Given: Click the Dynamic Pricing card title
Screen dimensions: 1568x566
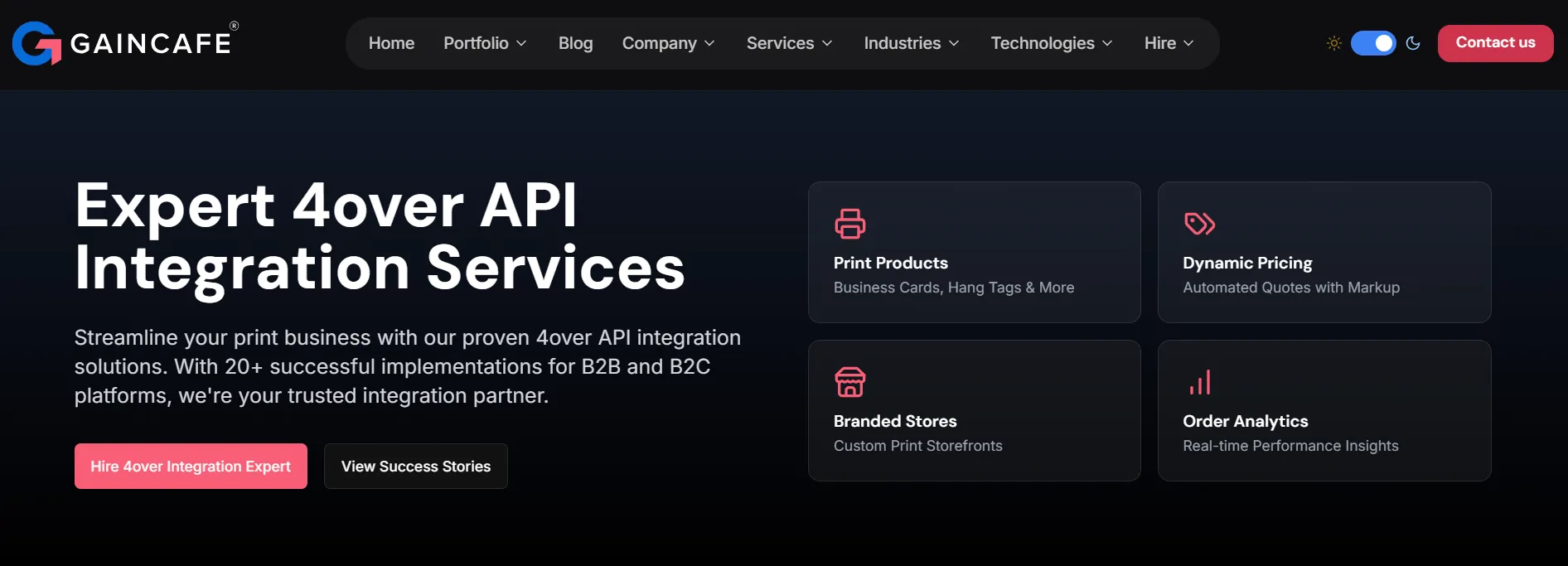Looking at the screenshot, I should (1247, 263).
